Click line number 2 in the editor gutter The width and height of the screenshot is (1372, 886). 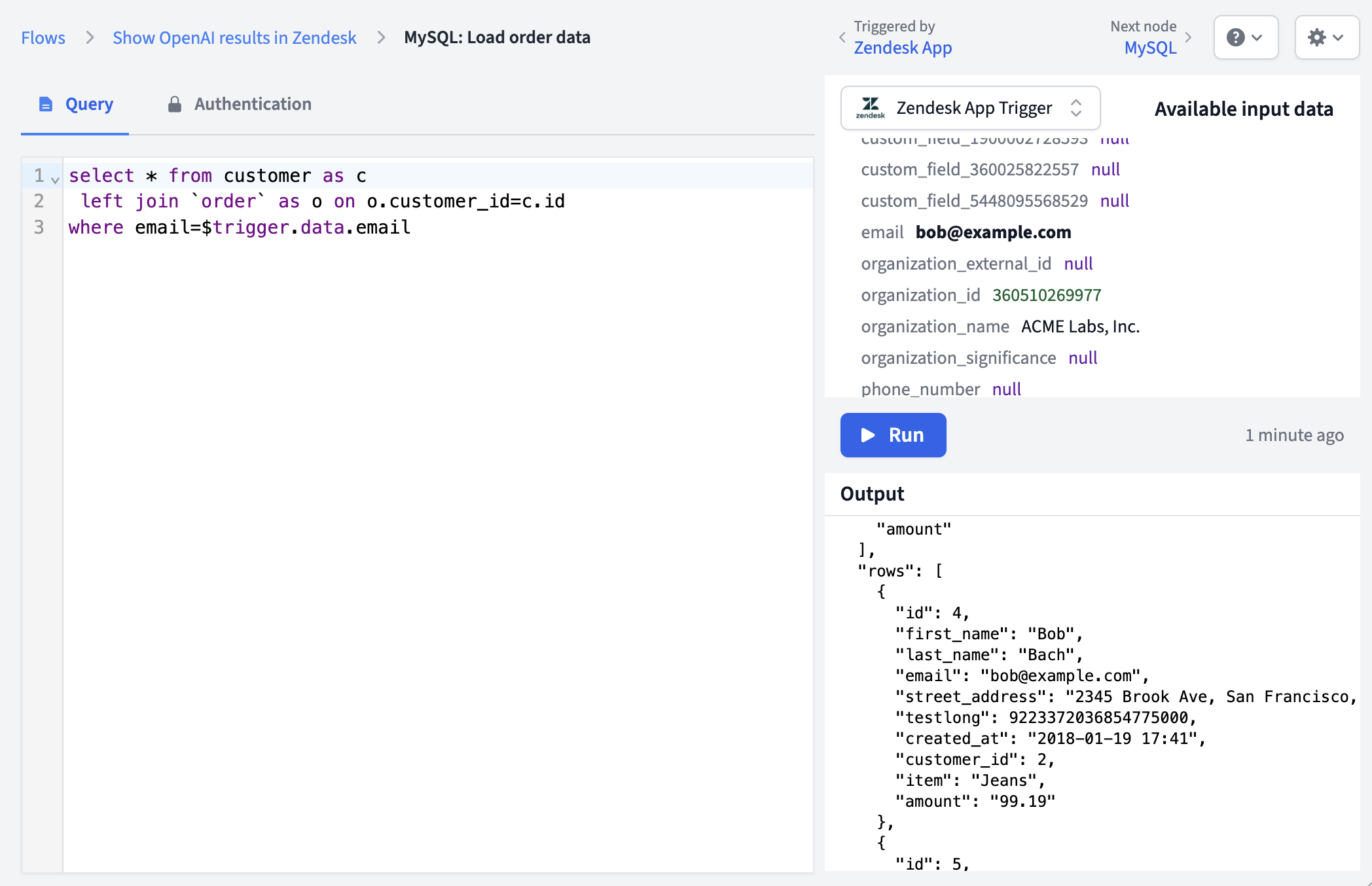[x=39, y=201]
